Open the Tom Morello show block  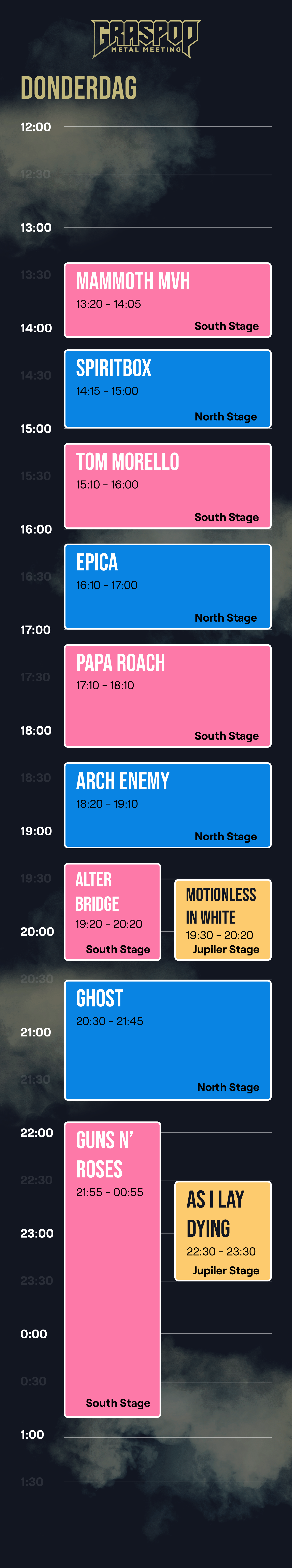click(x=168, y=486)
